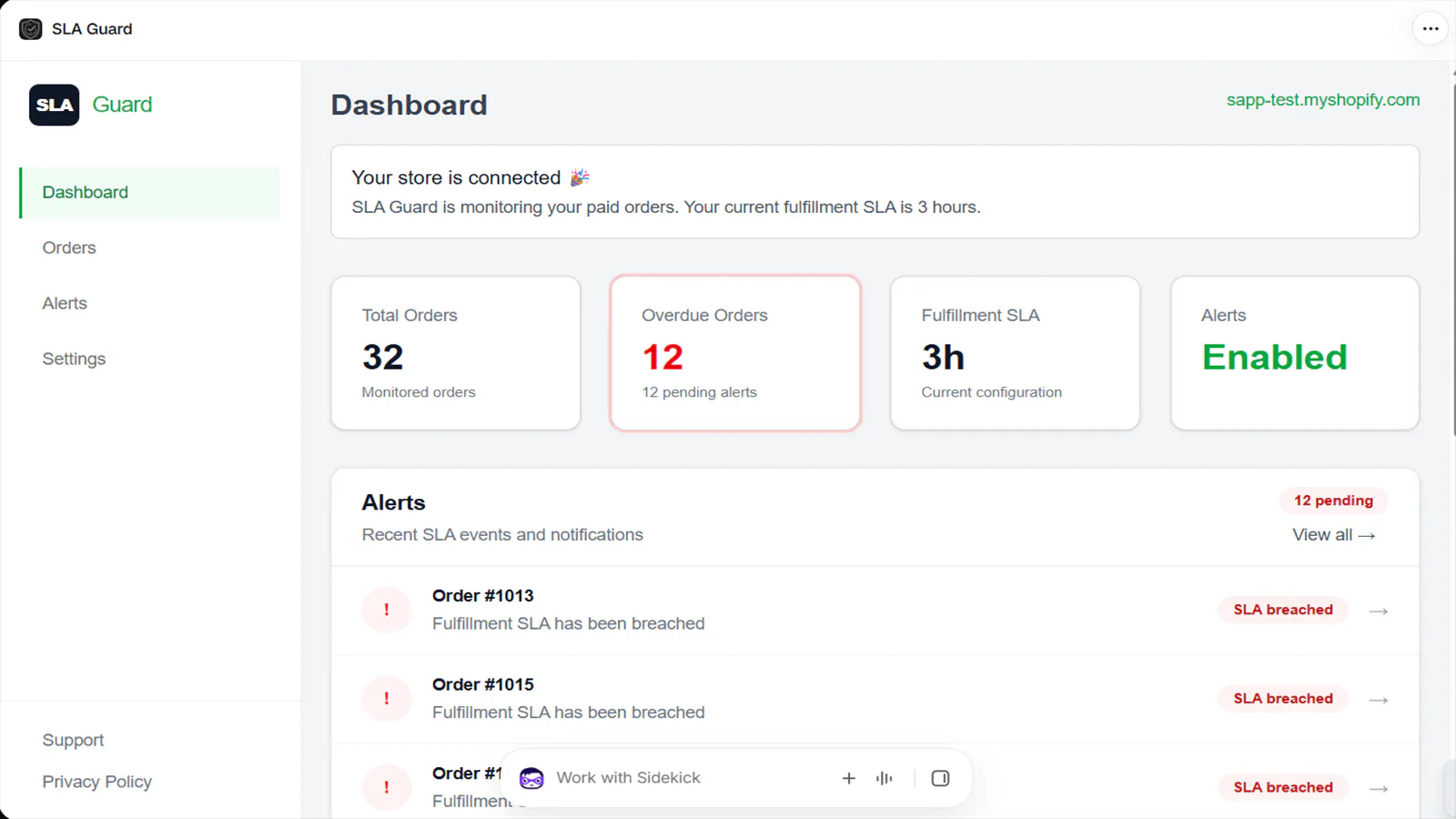Open the three-dot menu in header
This screenshot has height=819, width=1456.
[x=1431, y=28]
